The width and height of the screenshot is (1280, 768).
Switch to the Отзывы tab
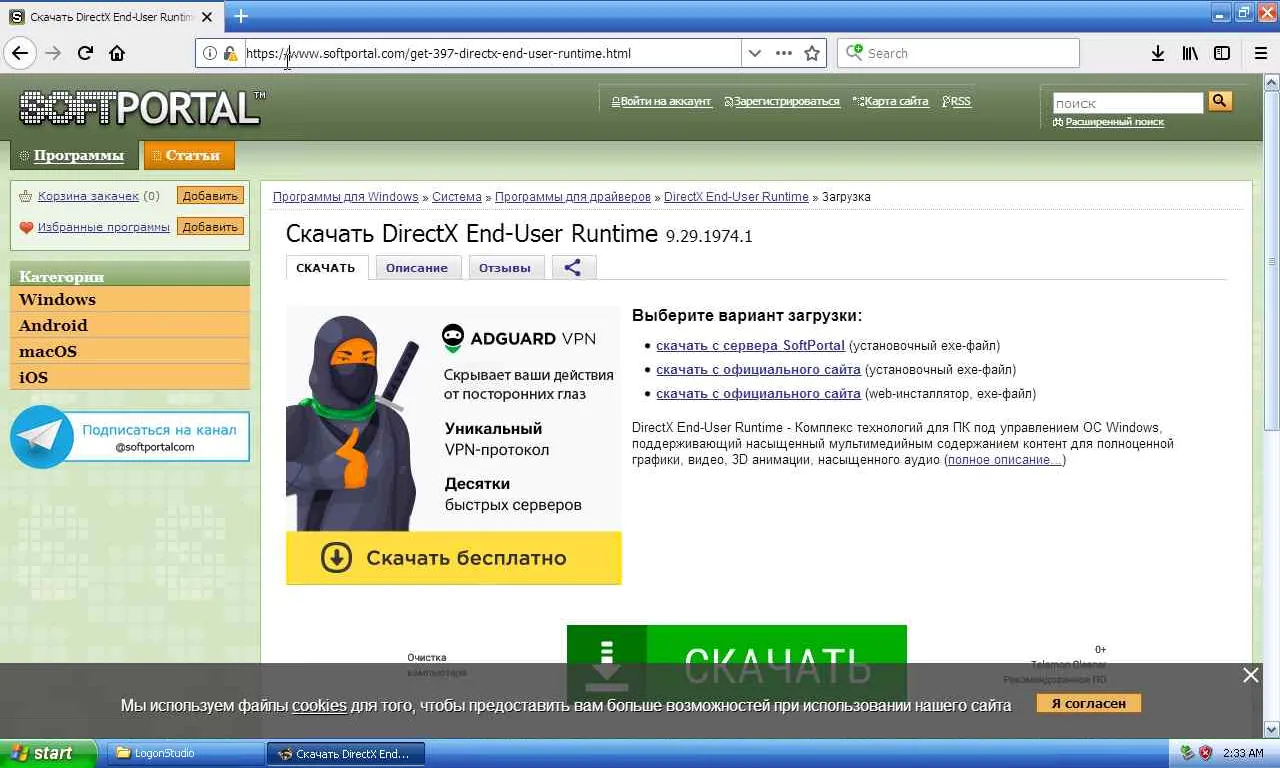pyautogui.click(x=505, y=267)
